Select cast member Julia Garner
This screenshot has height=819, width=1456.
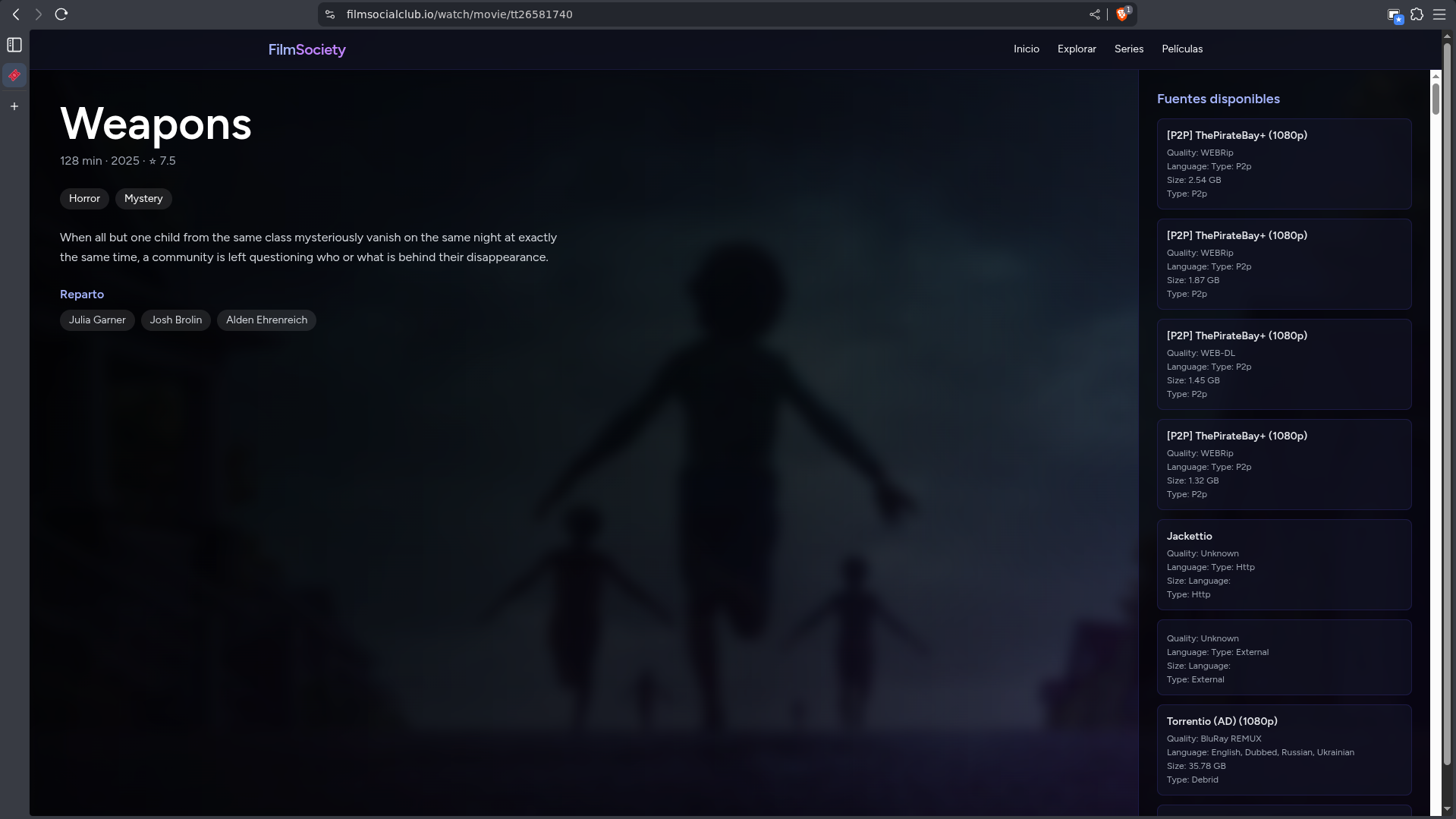97,320
